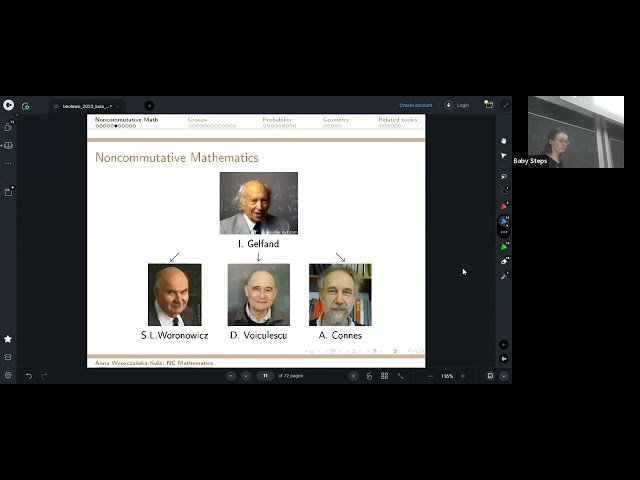Click the page number field showing 11

click(x=265, y=376)
